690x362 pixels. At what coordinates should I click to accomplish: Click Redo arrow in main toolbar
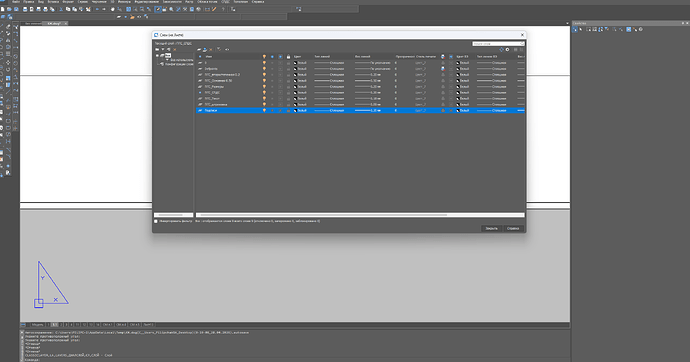click(104, 9)
